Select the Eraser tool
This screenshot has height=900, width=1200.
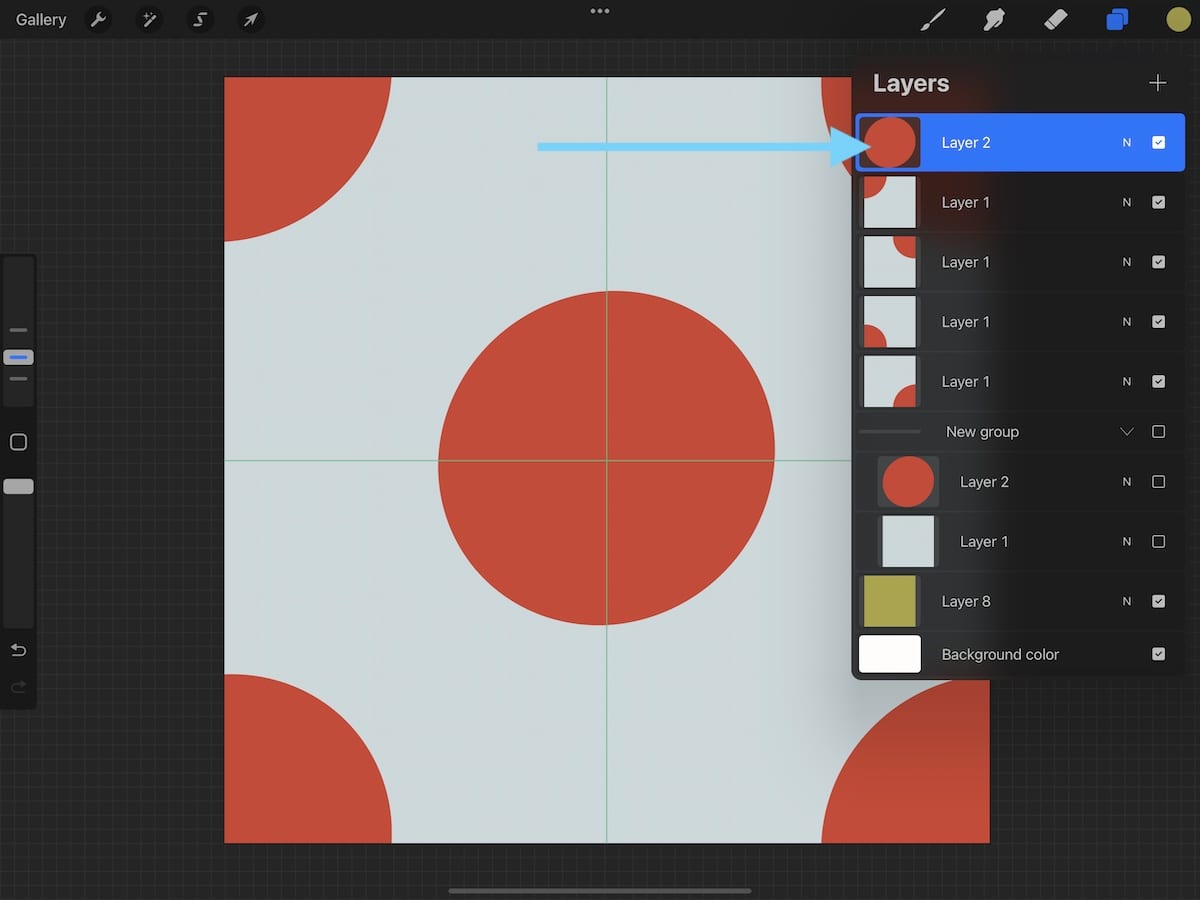pos(1056,19)
